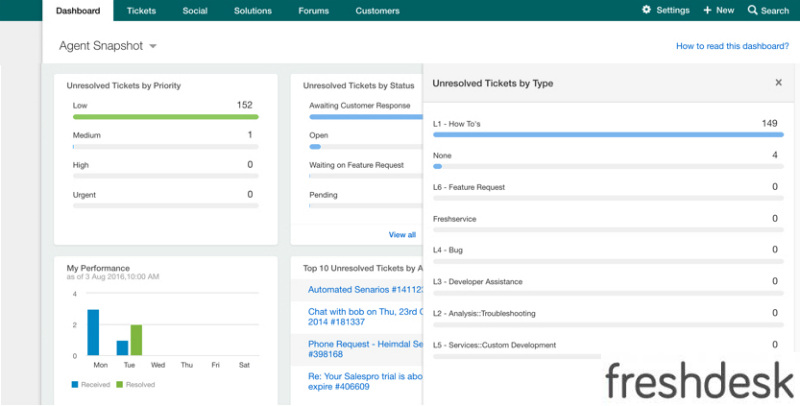Open the Social tab

coord(194,11)
